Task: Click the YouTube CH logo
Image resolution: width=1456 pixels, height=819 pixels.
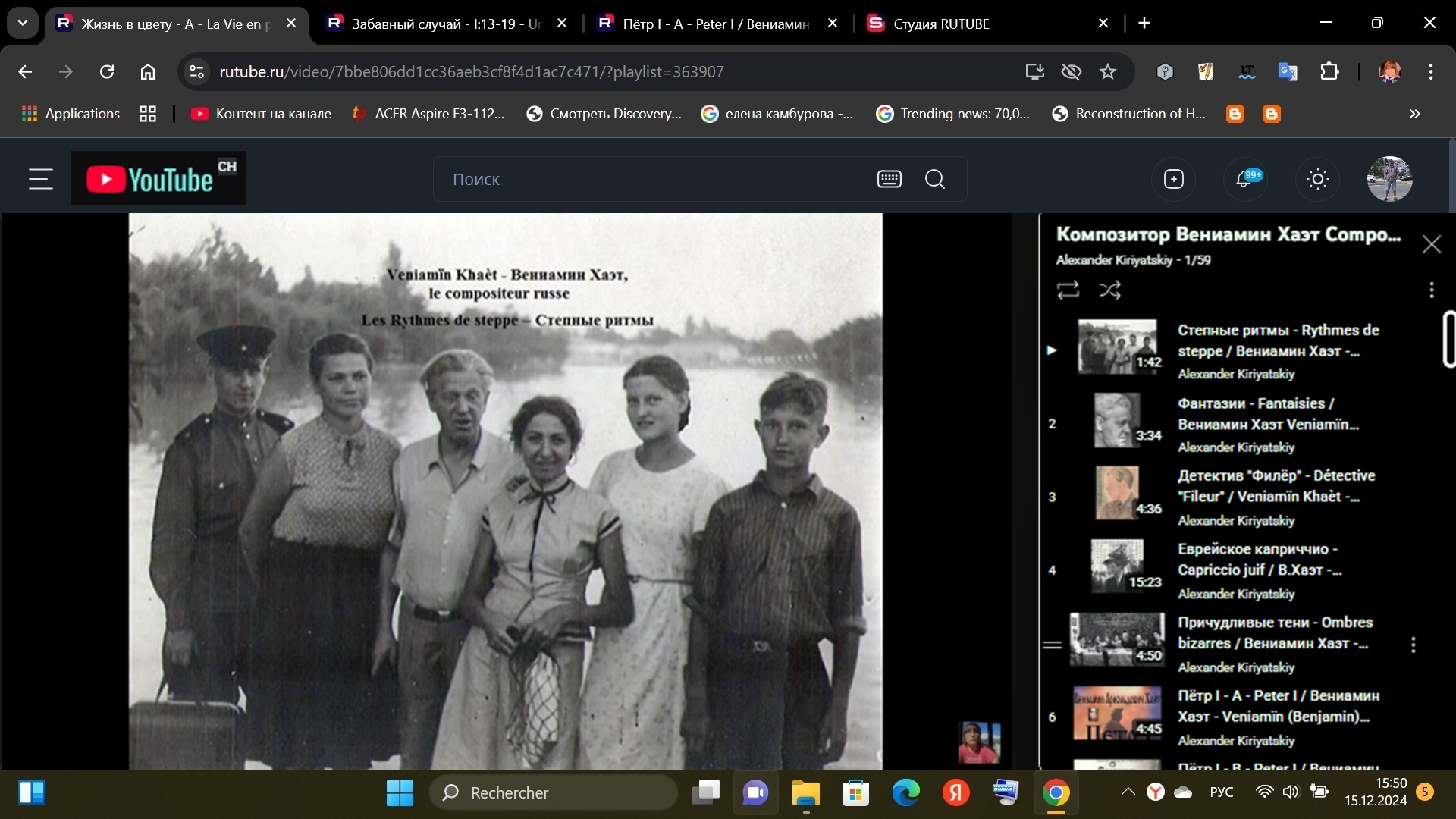Action: [x=158, y=178]
